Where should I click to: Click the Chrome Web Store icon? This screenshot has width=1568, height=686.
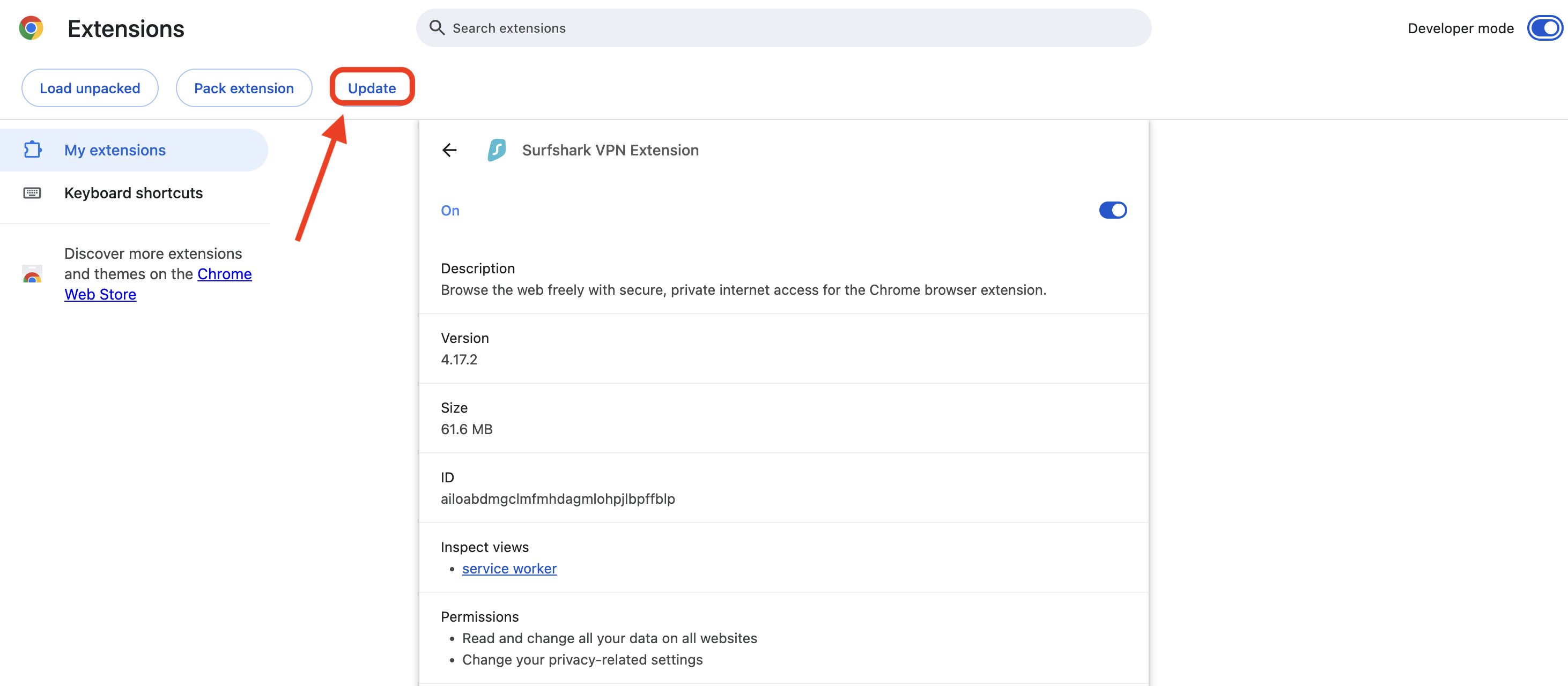click(32, 274)
